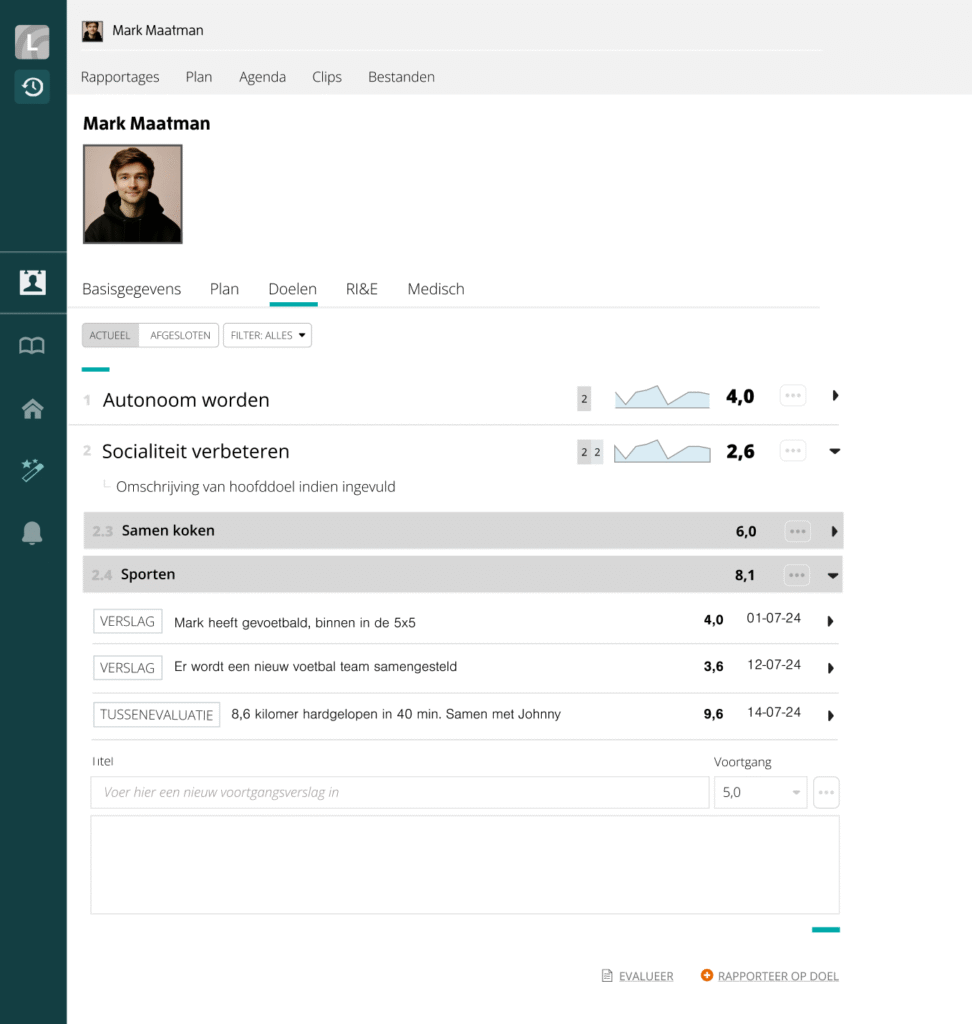
Task: Switch to the RI&E tab
Action: tap(362, 289)
